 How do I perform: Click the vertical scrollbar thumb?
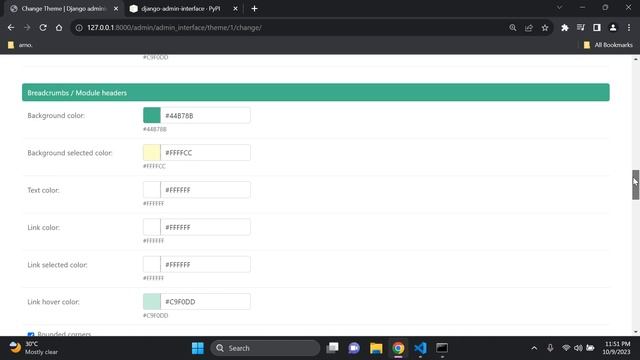pos(636,185)
